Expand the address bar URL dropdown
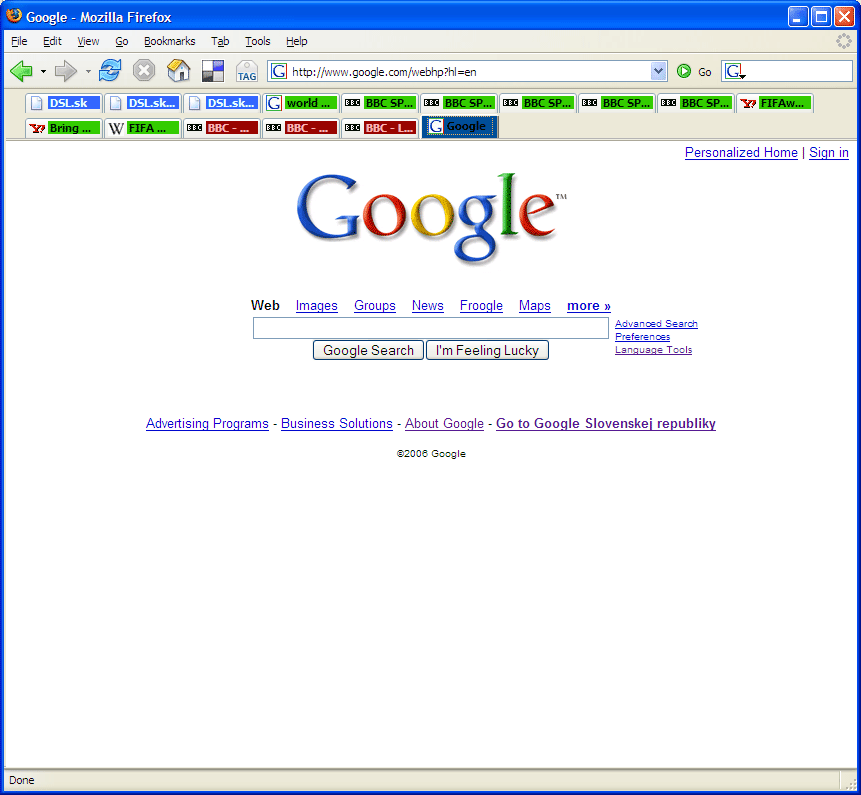Viewport: 861px width, 795px height. 658,71
